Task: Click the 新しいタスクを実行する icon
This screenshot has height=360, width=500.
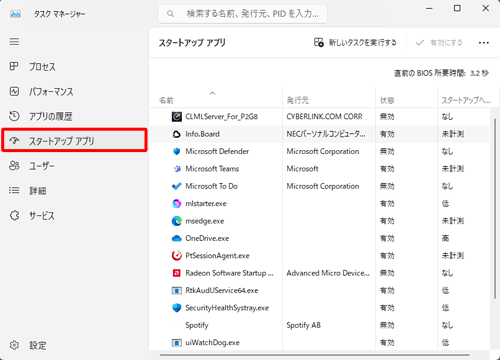Action: (319, 42)
